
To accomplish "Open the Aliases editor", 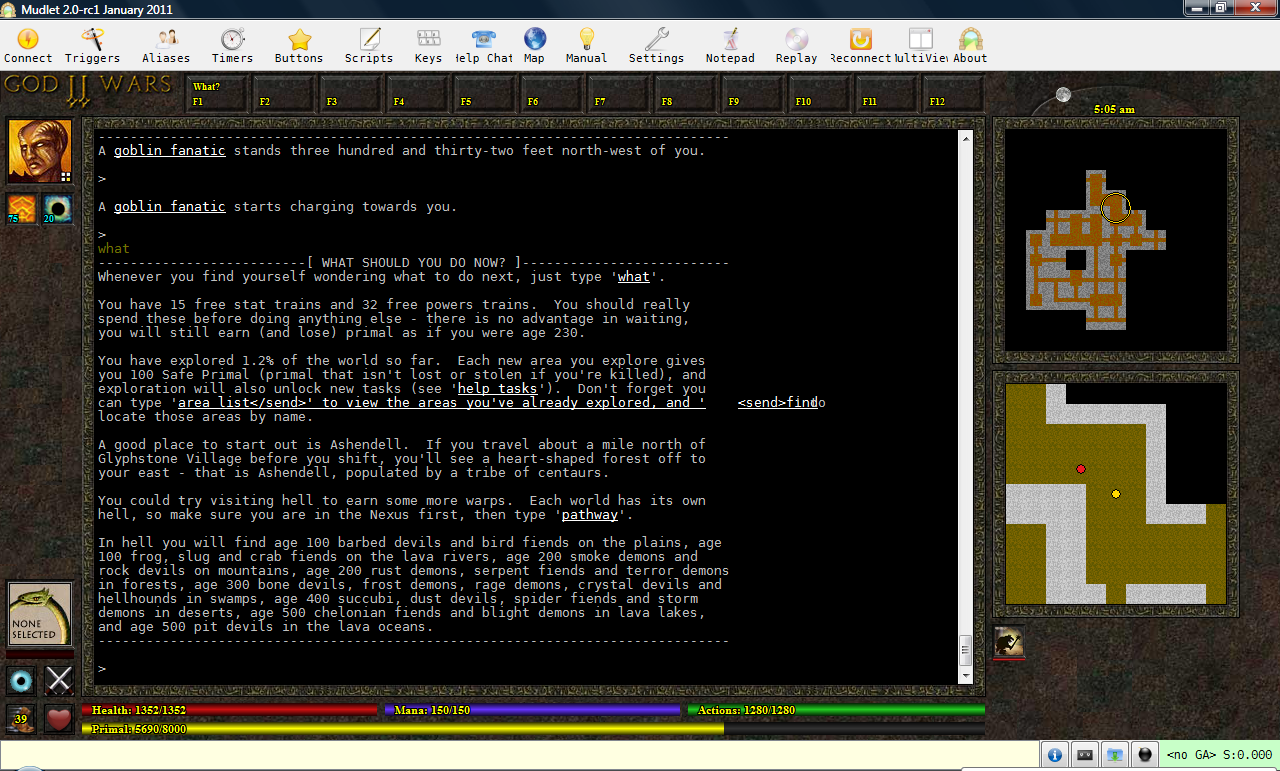I will (x=166, y=46).
